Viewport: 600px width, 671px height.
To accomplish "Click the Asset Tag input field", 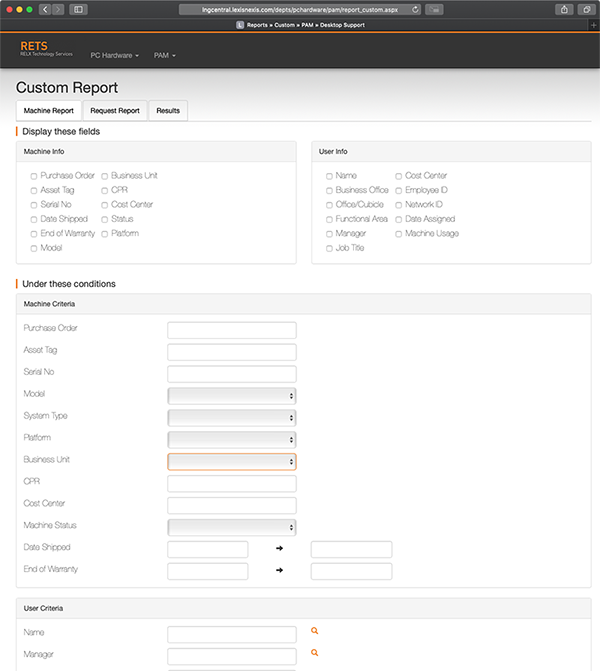I will click(x=232, y=352).
